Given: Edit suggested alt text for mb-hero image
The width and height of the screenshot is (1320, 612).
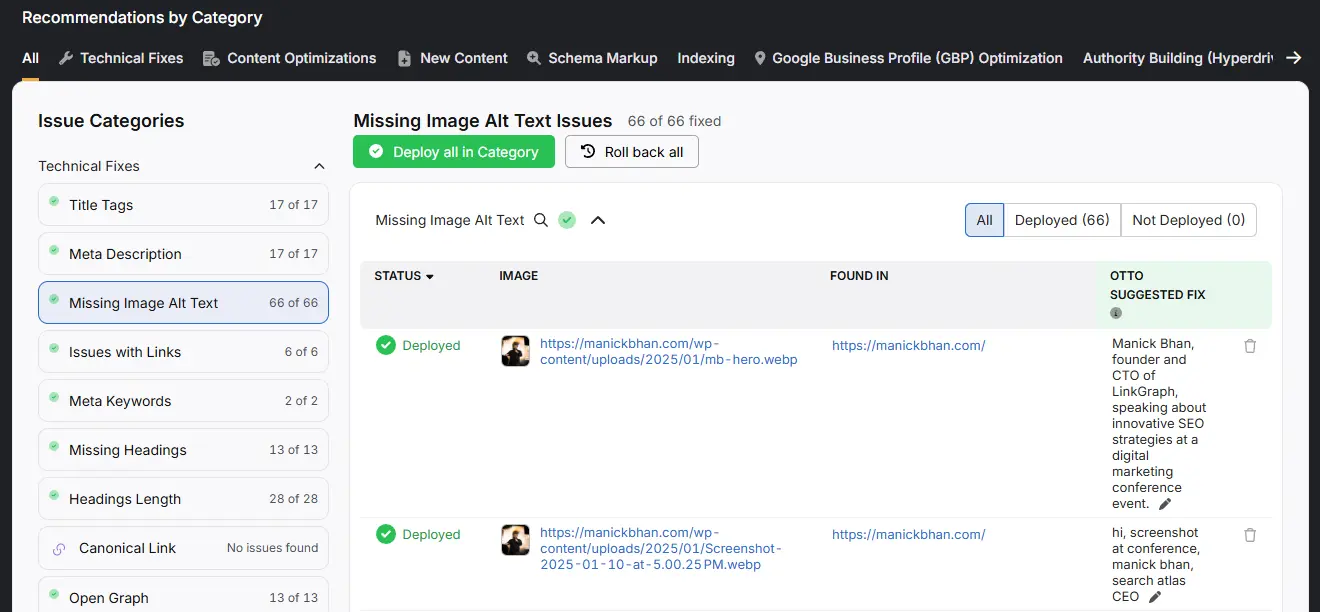Looking at the screenshot, I should click(1165, 504).
